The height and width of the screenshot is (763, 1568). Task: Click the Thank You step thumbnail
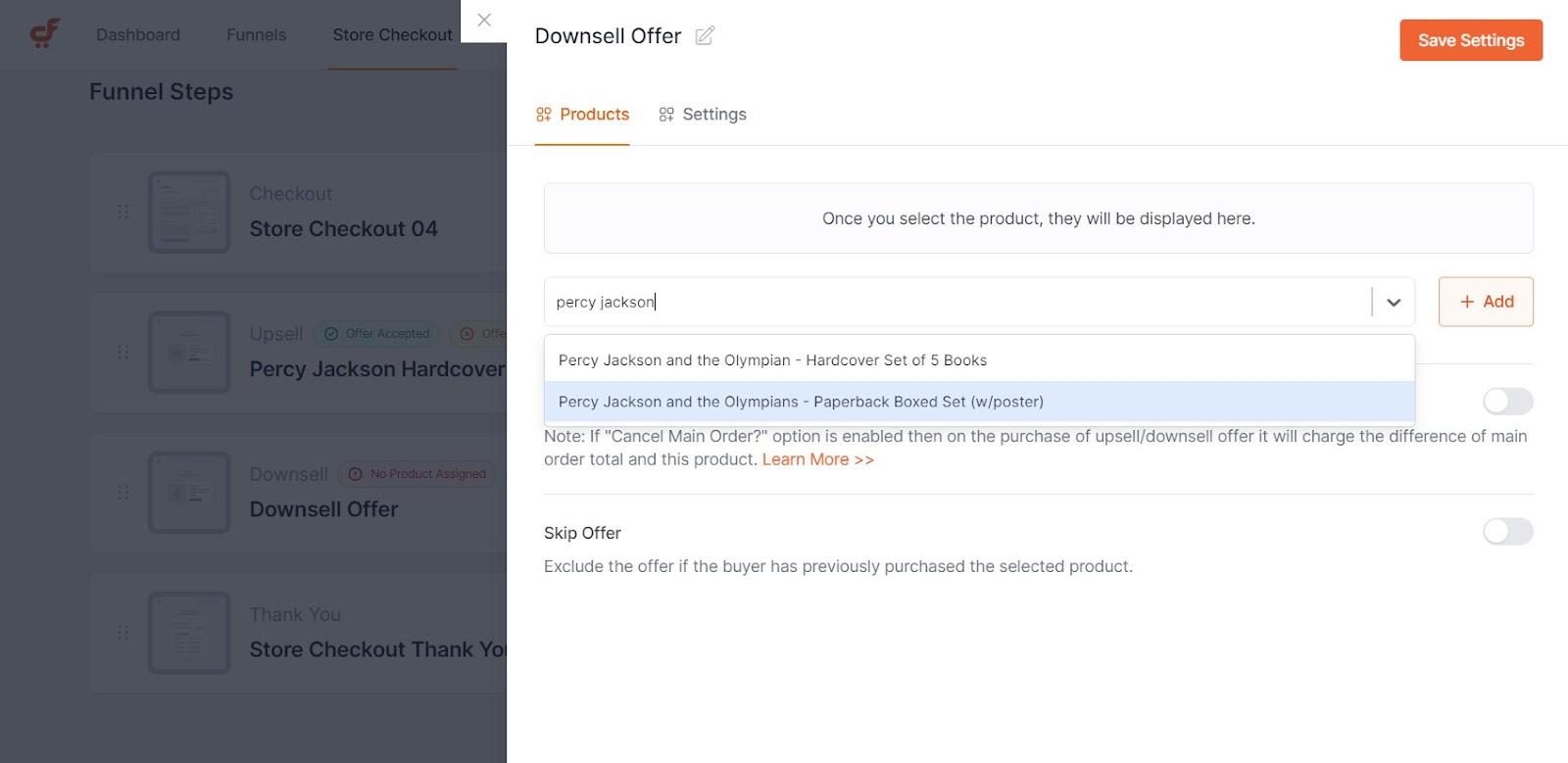coord(189,632)
